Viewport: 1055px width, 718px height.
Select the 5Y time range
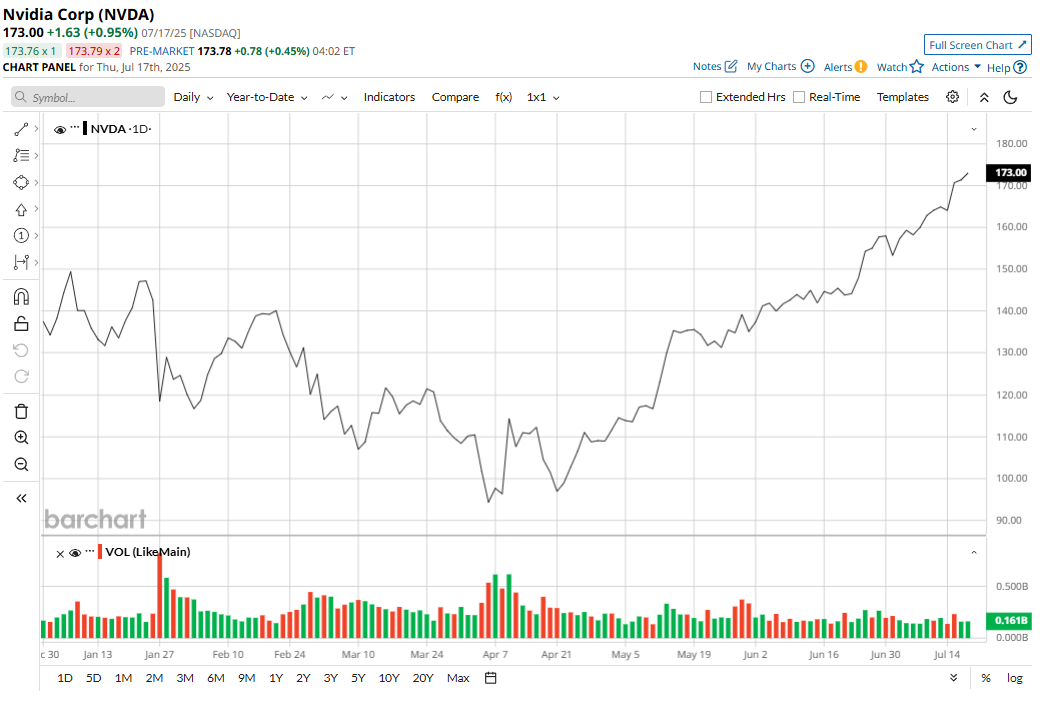[358, 678]
